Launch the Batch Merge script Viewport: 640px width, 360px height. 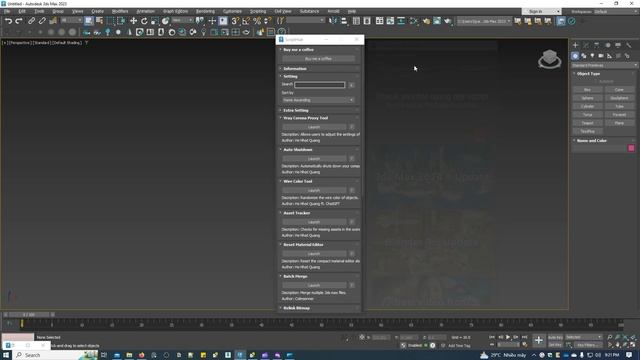tap(314, 285)
